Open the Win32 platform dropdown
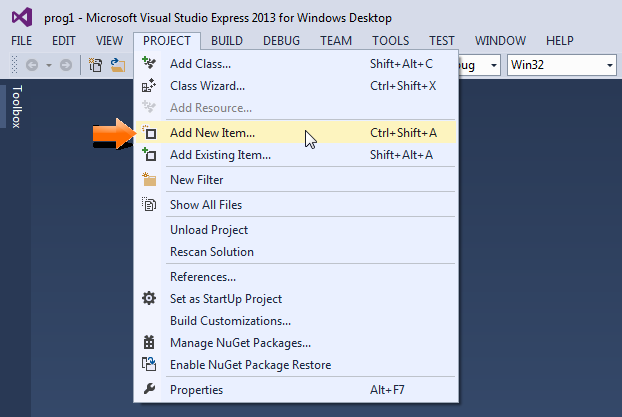The height and width of the screenshot is (417, 622). 560,65
